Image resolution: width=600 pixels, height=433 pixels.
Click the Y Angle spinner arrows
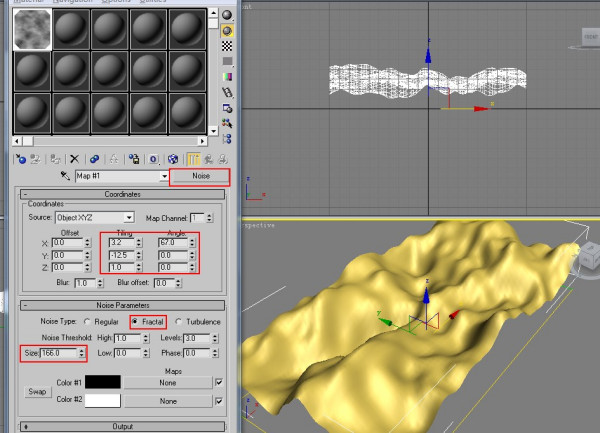tap(192, 255)
